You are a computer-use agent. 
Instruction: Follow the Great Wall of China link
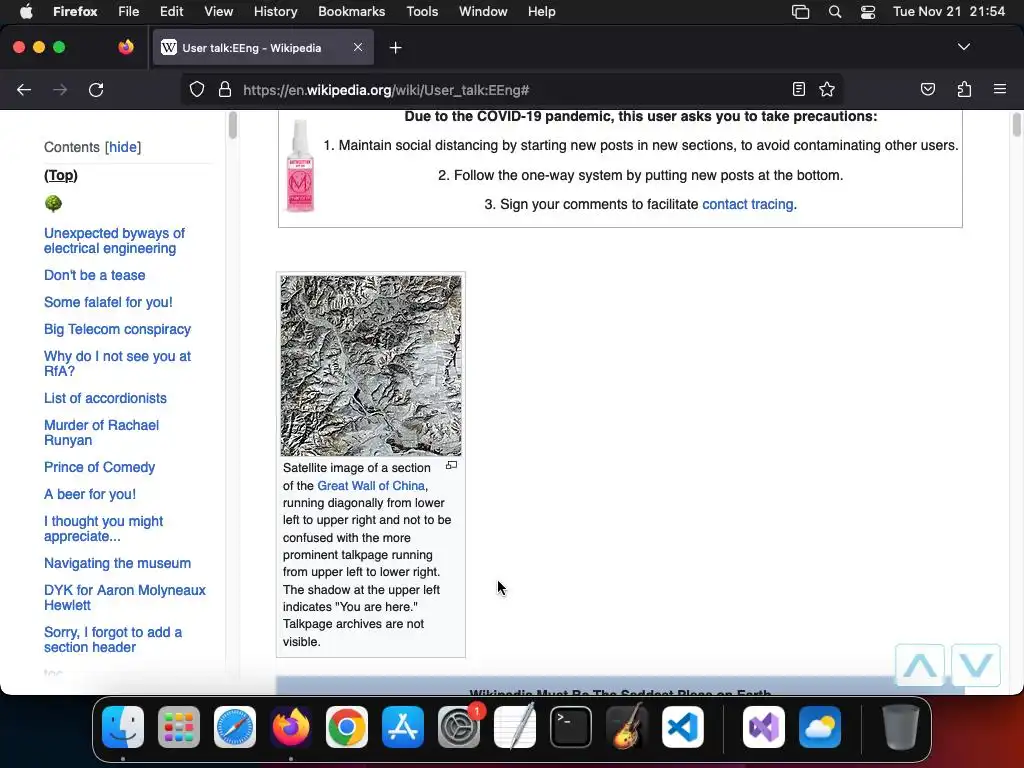pyautogui.click(x=371, y=486)
